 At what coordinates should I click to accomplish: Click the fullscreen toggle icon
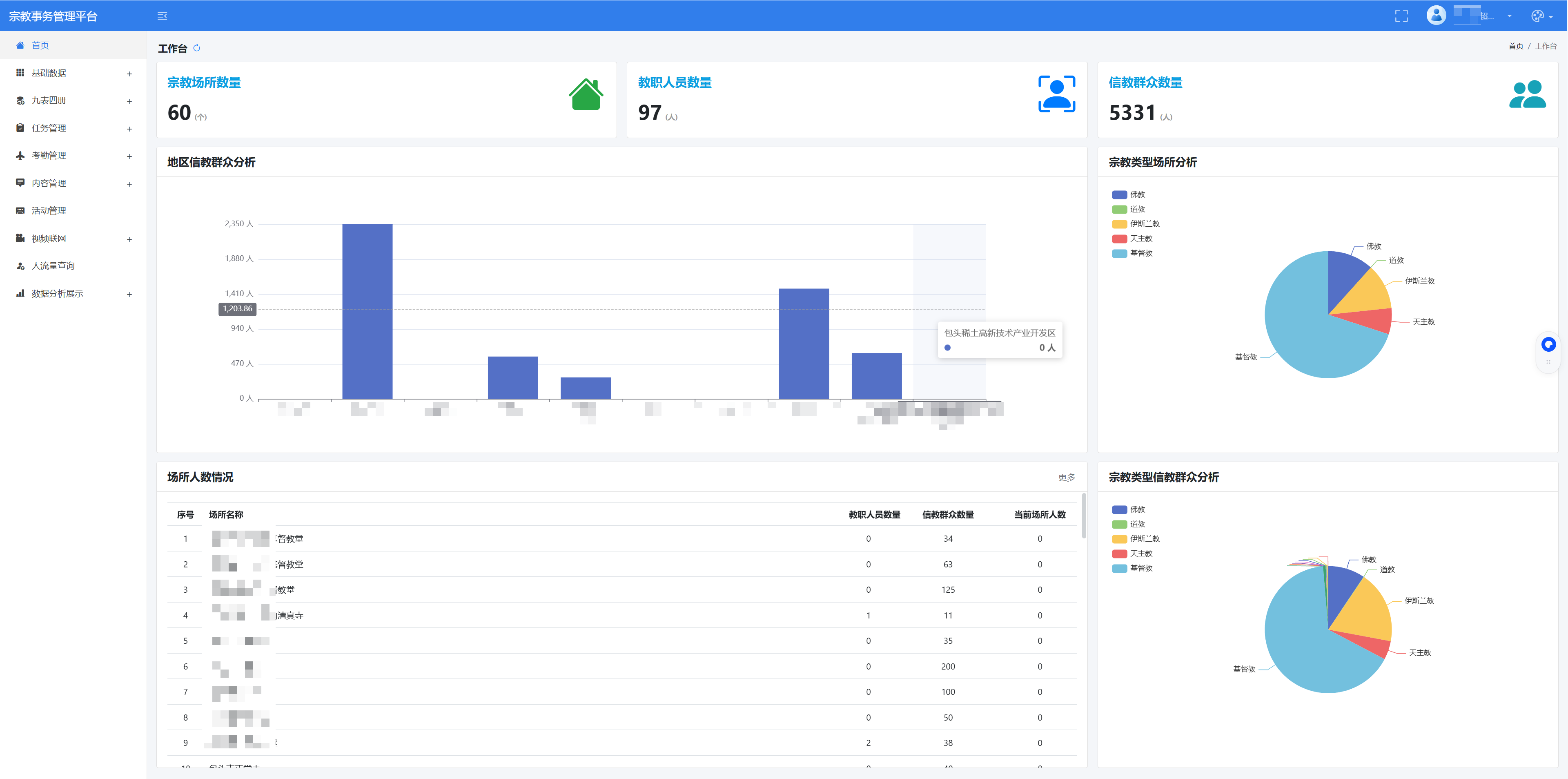pyautogui.click(x=1401, y=16)
